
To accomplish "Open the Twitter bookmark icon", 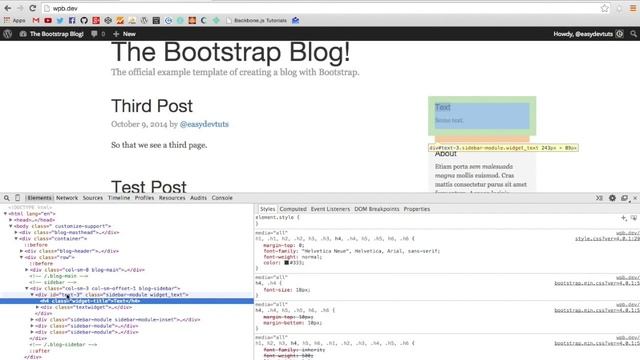I will (x=60, y=20).
